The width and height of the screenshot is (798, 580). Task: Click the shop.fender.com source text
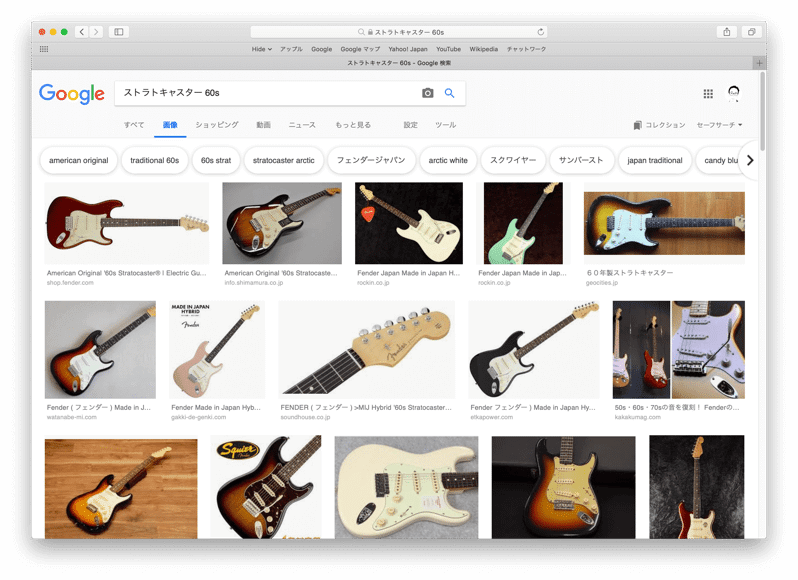(x=70, y=283)
